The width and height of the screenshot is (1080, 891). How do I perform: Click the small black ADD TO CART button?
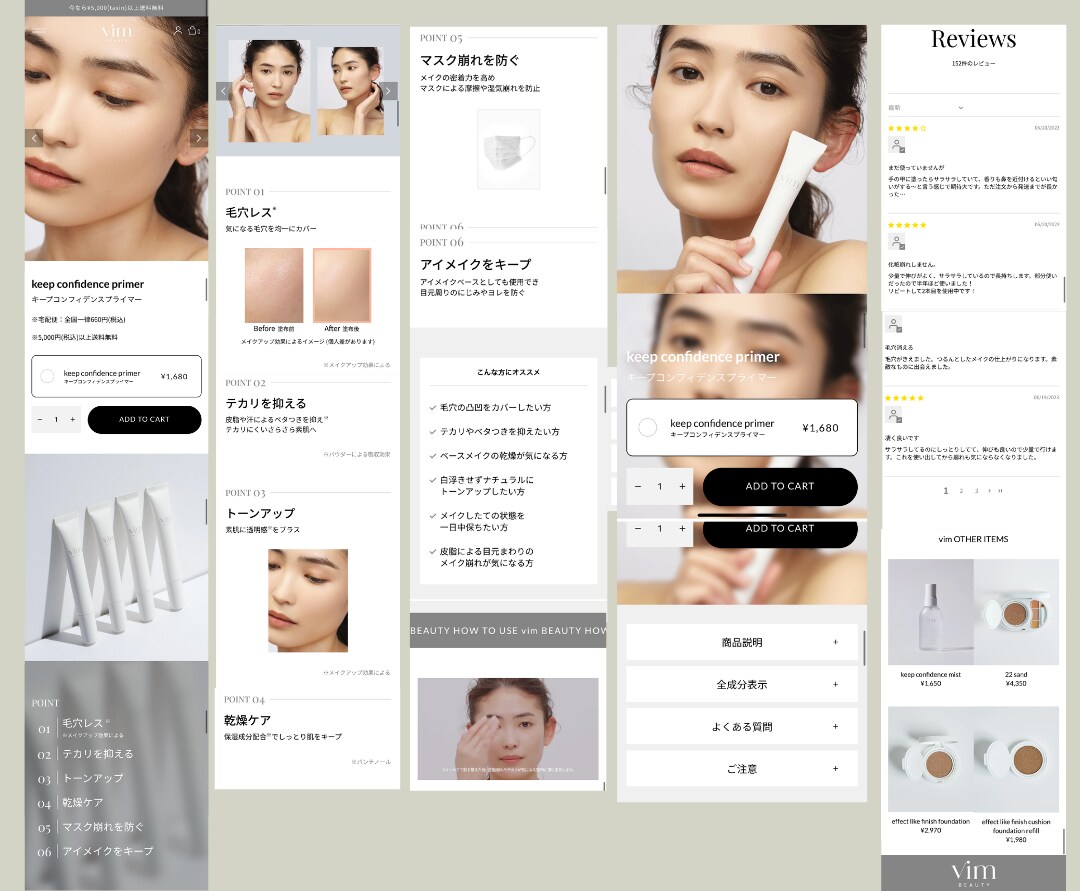pos(145,419)
